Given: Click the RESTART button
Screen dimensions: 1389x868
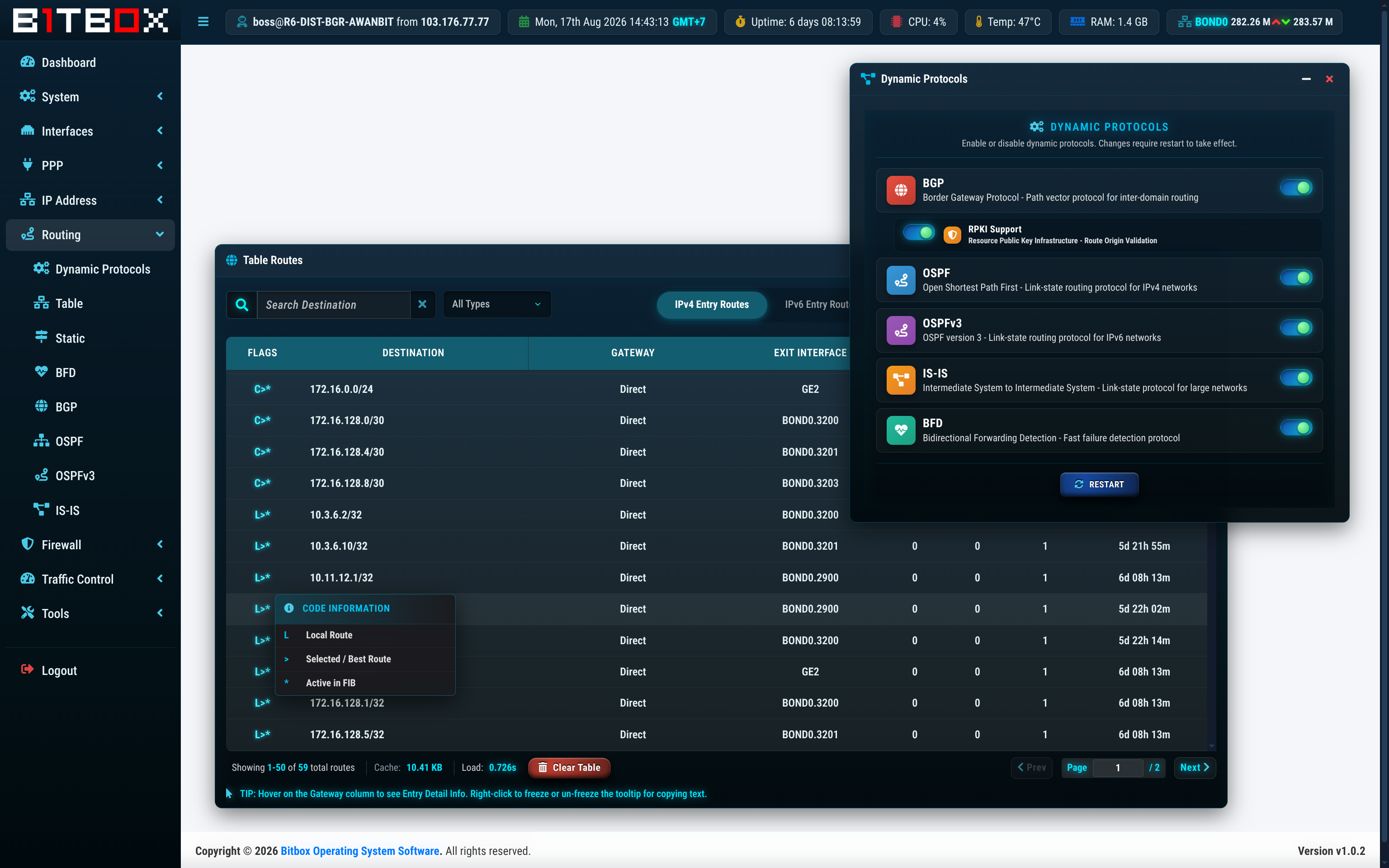Looking at the screenshot, I should 1099,485.
